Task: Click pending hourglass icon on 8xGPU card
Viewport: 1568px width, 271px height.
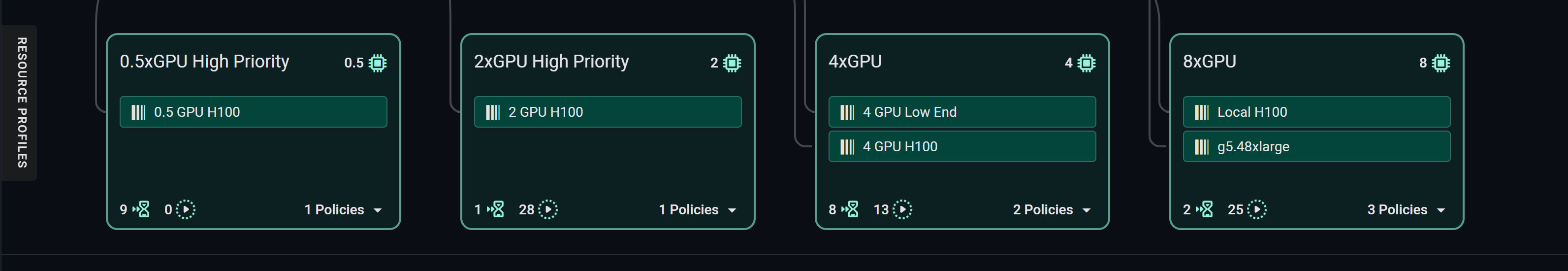Action: pos(1205,209)
